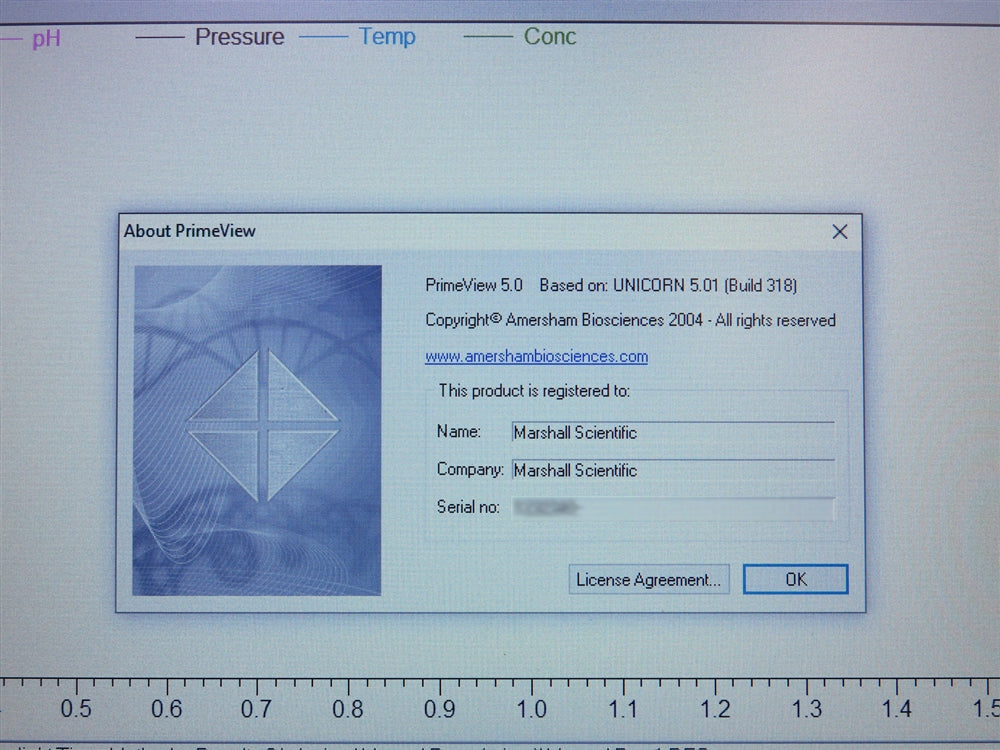Open the License Agreement window

pyautogui.click(x=649, y=580)
